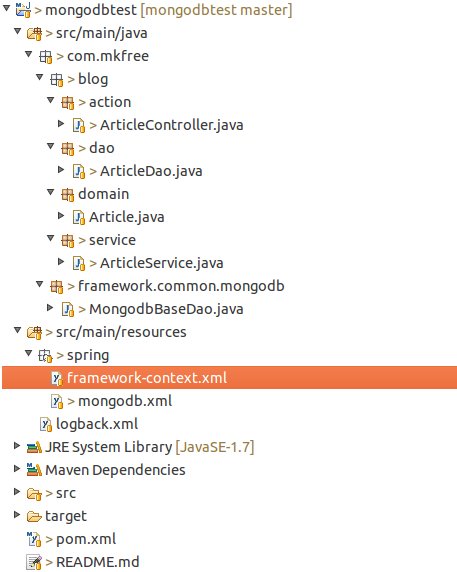Expand the ArticleDao.java node

(61, 170)
